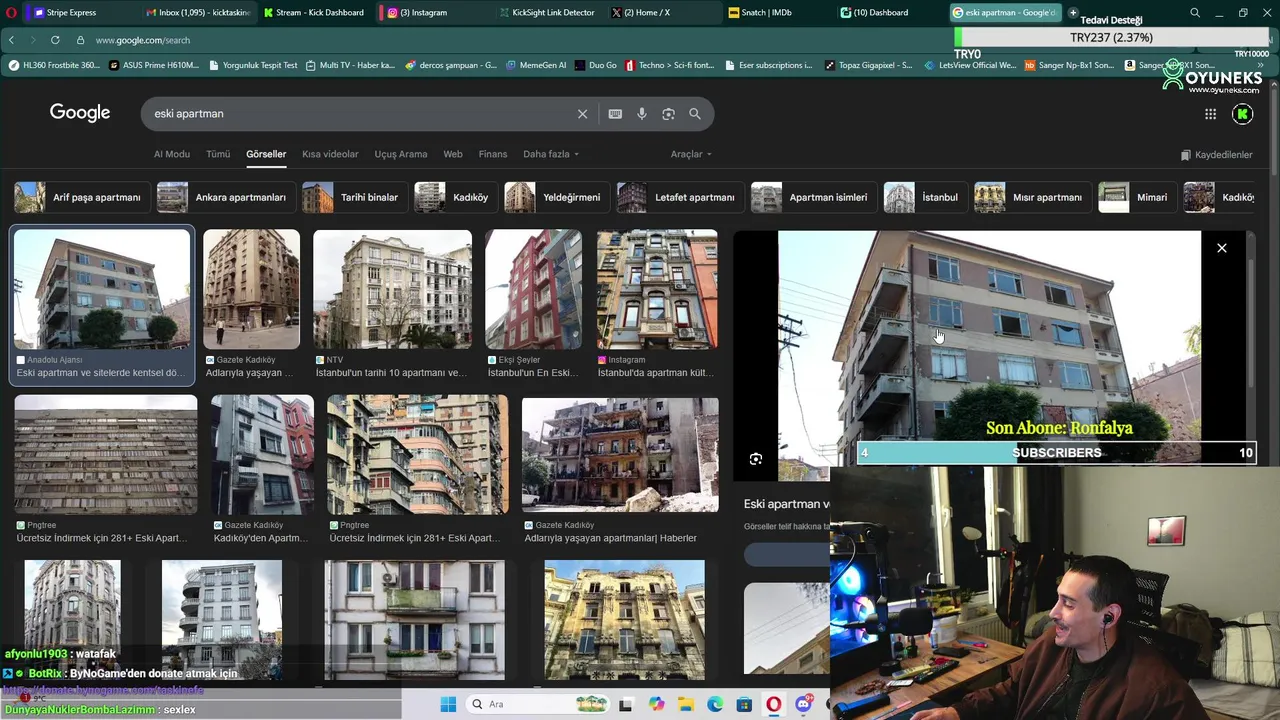
Task: Search by image with Google Lens icon
Action: pos(668,114)
